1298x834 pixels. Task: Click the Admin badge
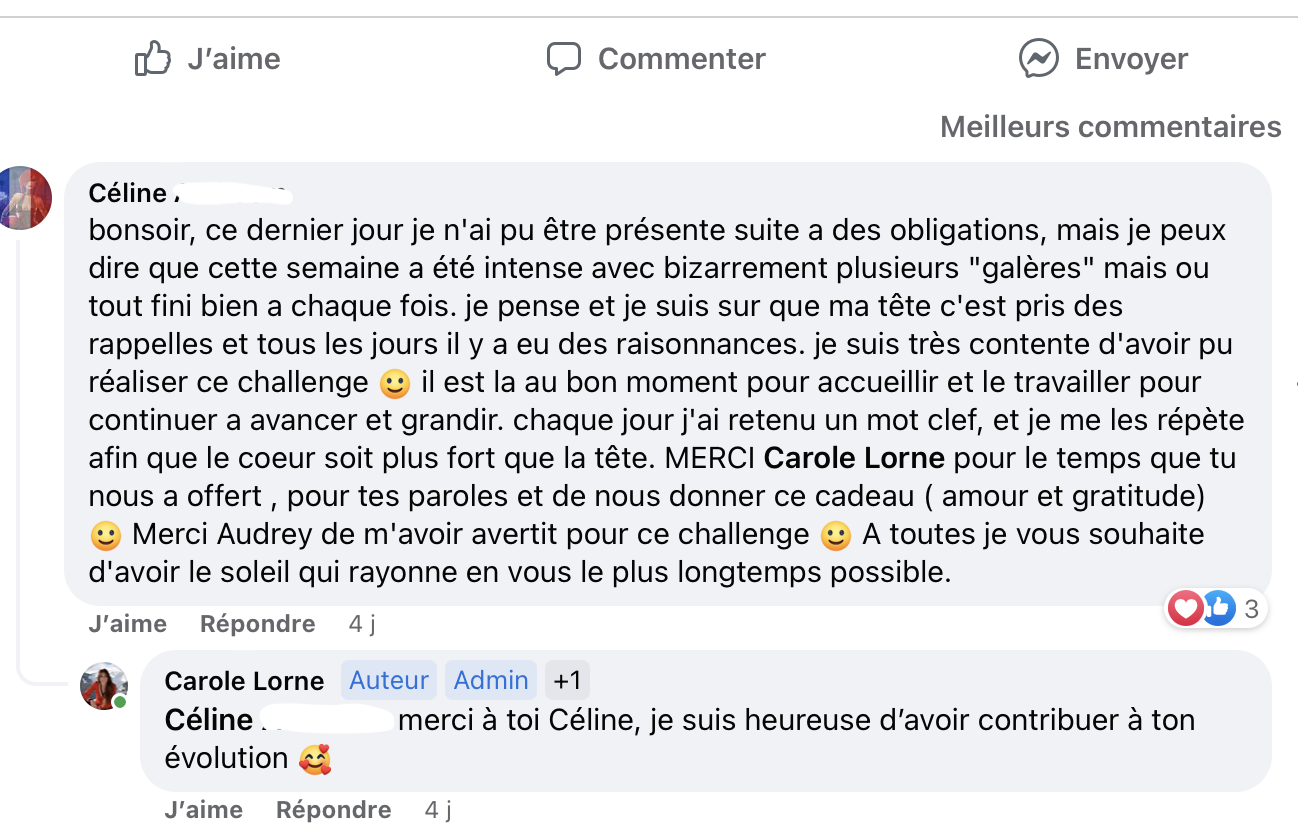pos(491,681)
